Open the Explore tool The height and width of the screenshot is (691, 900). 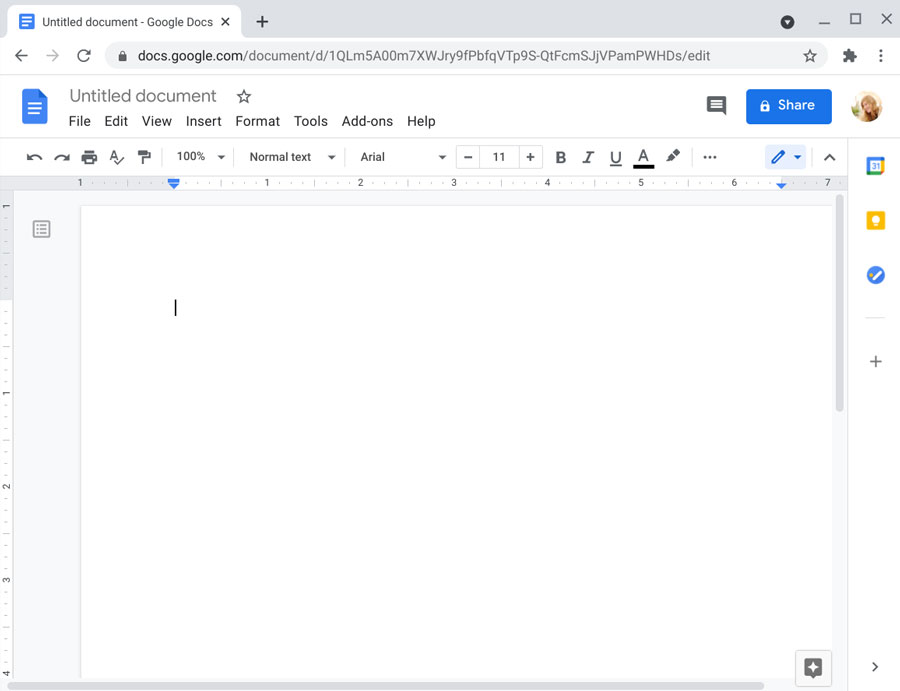click(813, 668)
